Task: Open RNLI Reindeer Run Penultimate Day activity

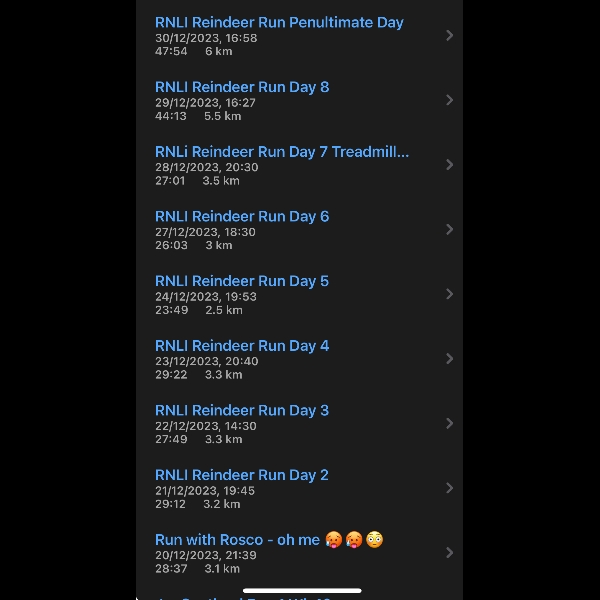Action: point(279,22)
